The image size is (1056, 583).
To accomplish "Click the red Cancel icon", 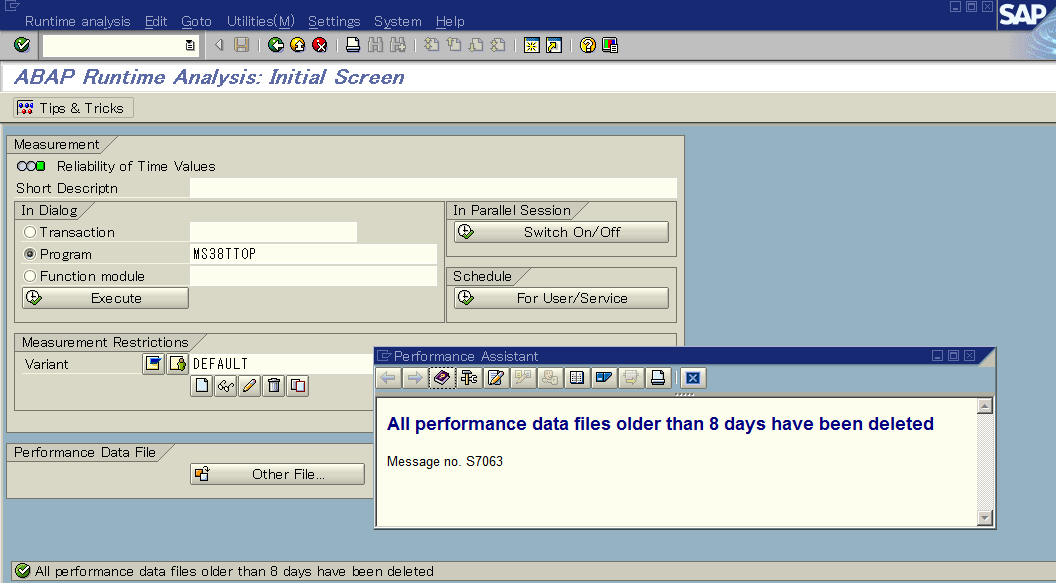I will click(320, 45).
